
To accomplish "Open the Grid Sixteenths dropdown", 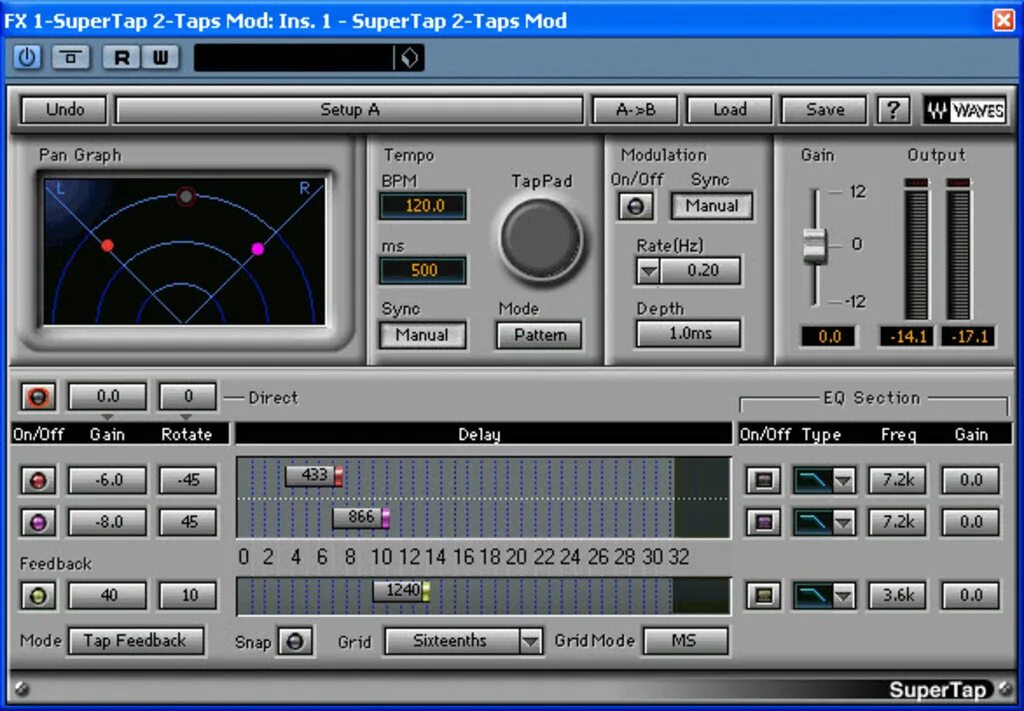I will 530,641.
